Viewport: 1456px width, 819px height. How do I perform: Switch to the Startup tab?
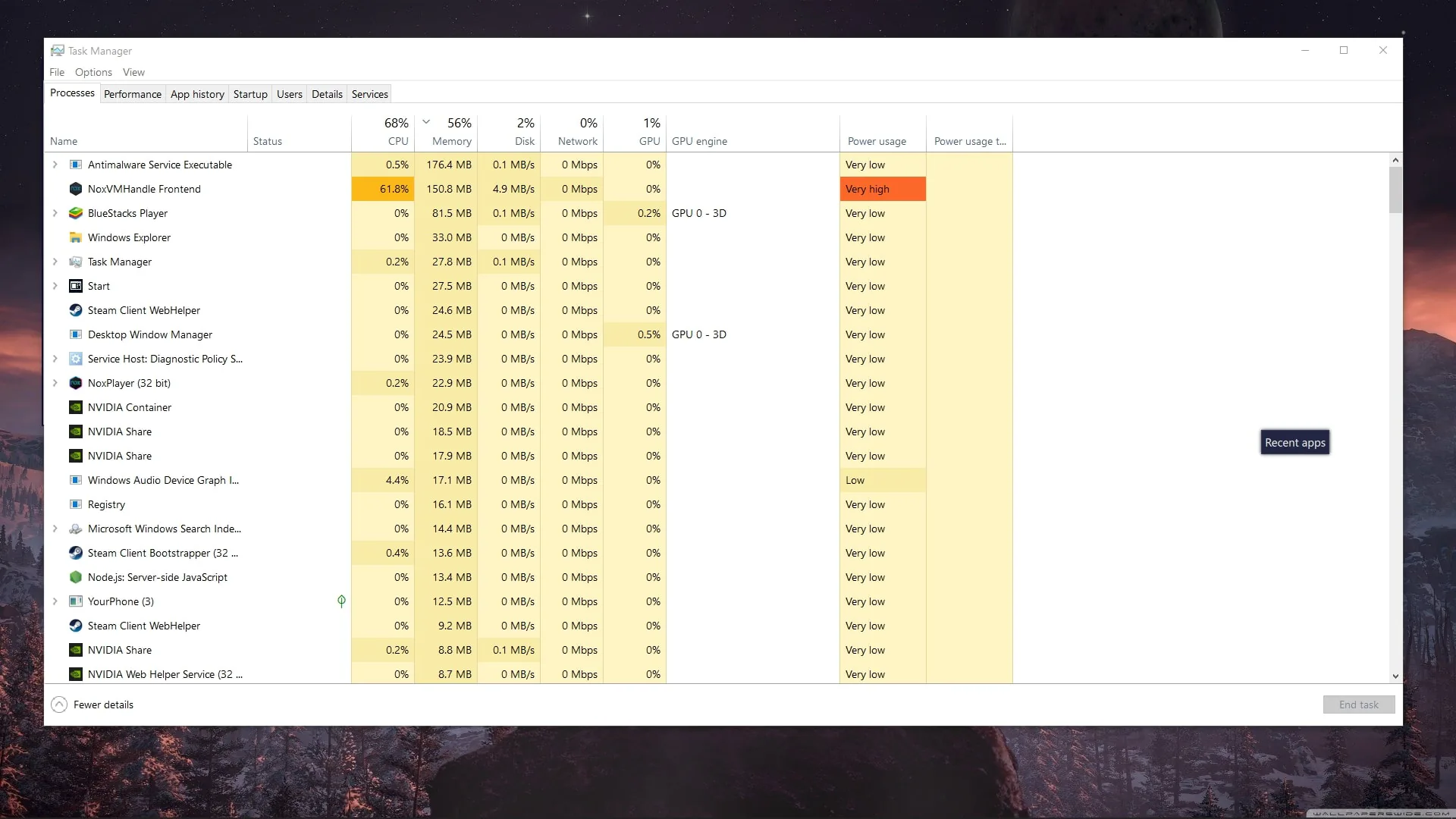point(250,94)
